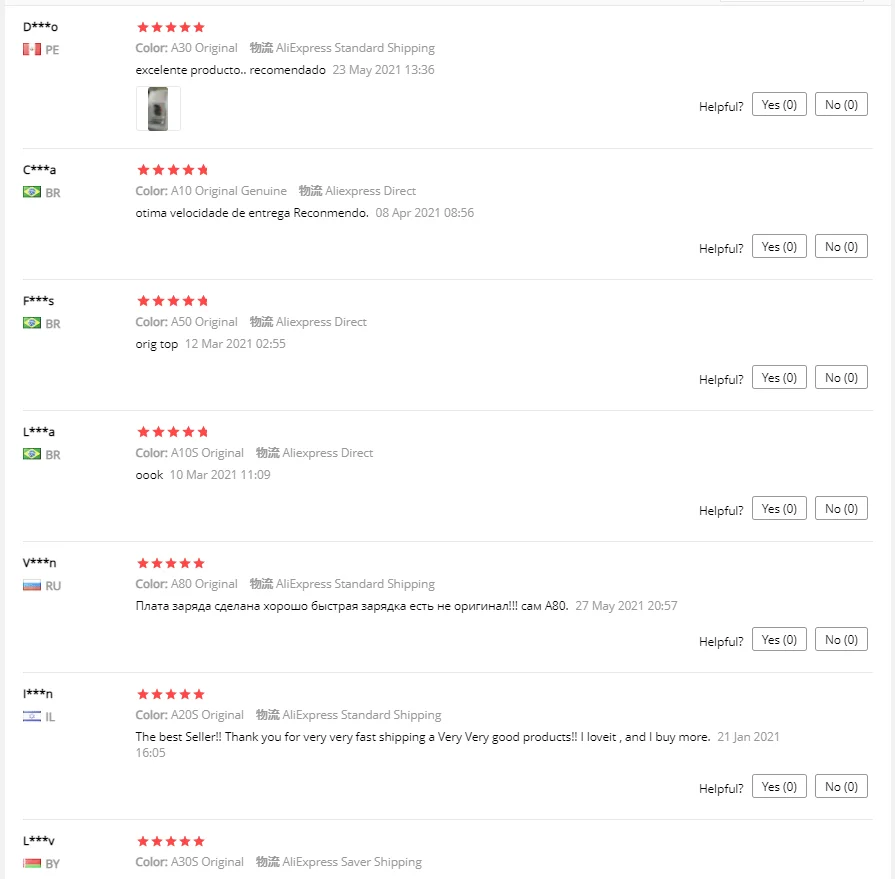Click Yes for L***a's 'oook' review
Viewport: 895px width, 879px height.
779,509
